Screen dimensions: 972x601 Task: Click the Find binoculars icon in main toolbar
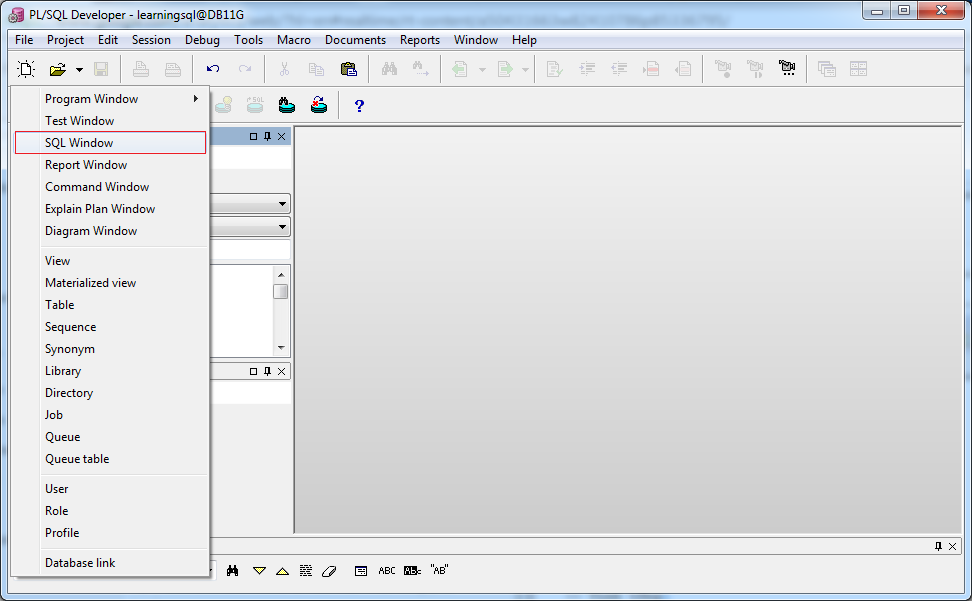389,69
